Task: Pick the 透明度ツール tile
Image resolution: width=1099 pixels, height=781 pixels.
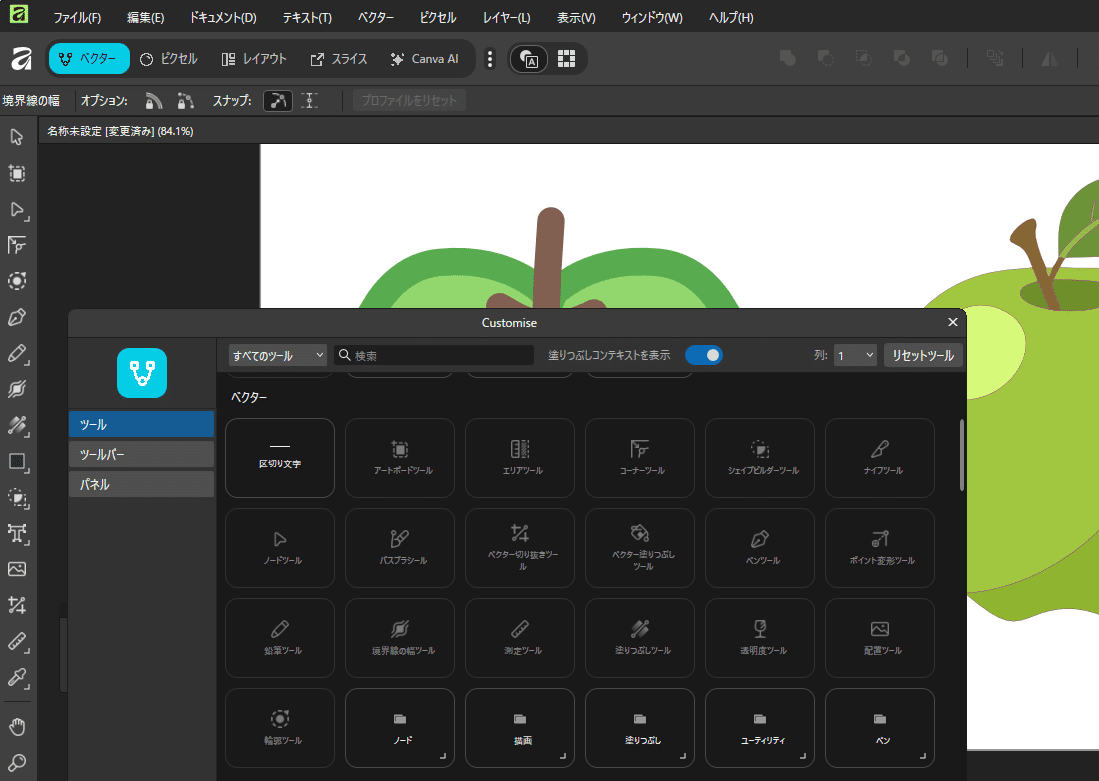Action: click(x=760, y=638)
